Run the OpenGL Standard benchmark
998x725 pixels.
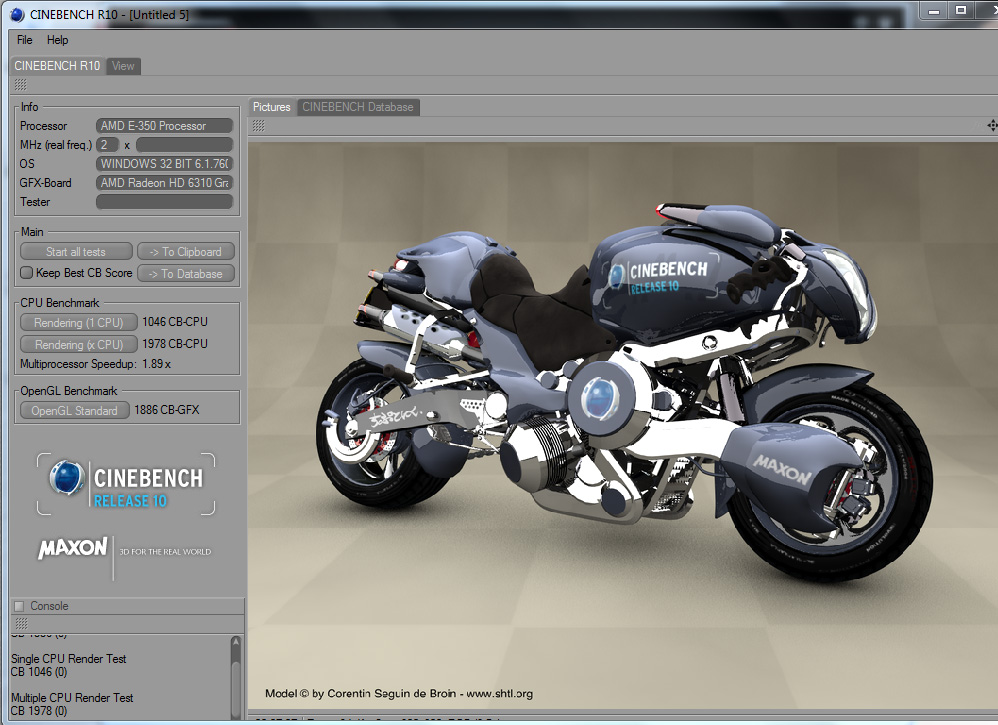(x=74, y=411)
